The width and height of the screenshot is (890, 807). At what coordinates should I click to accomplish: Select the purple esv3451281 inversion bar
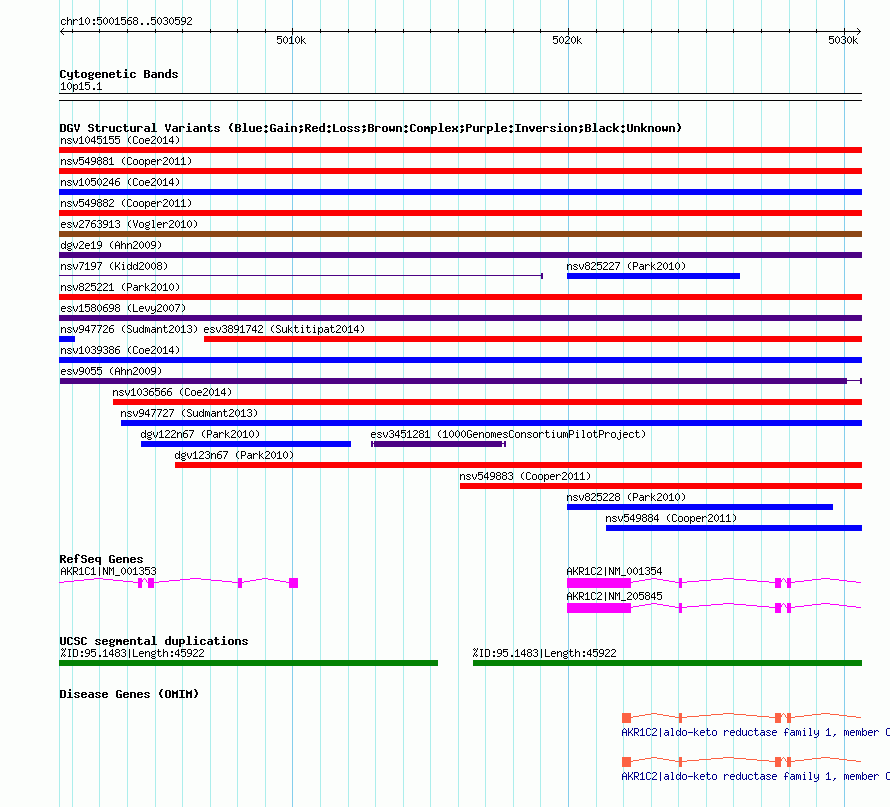coord(438,444)
